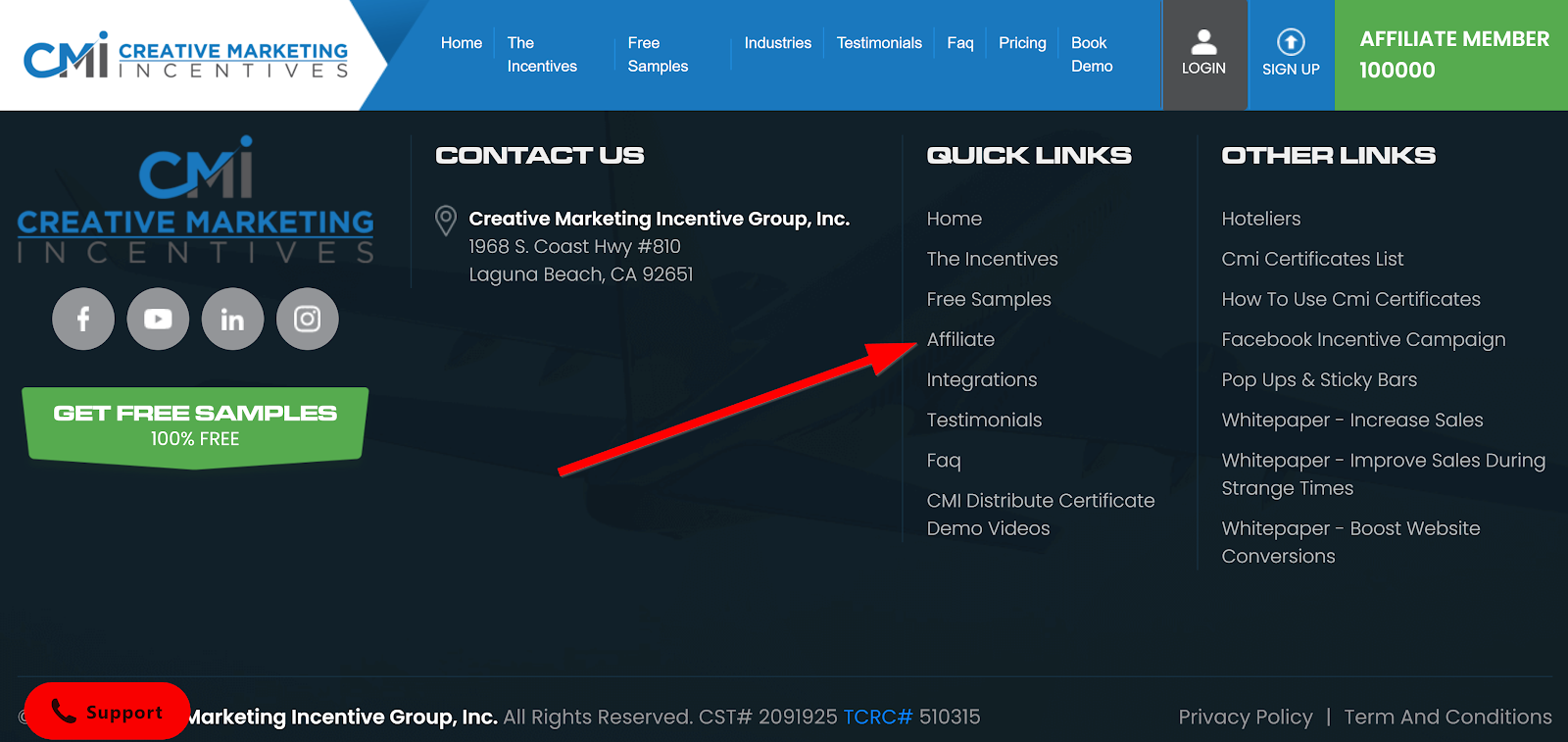The width and height of the screenshot is (1568, 742).
Task: Open Pricing in the top navigation
Action: pos(1022,43)
